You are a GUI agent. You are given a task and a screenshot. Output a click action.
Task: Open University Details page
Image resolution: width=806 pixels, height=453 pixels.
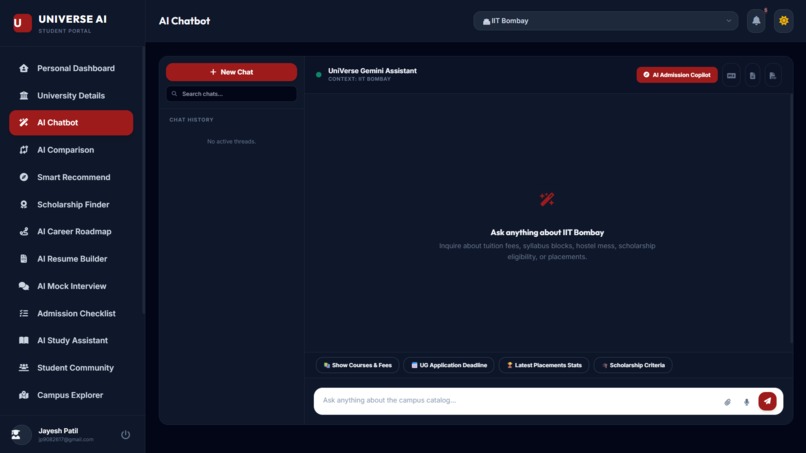coord(71,95)
